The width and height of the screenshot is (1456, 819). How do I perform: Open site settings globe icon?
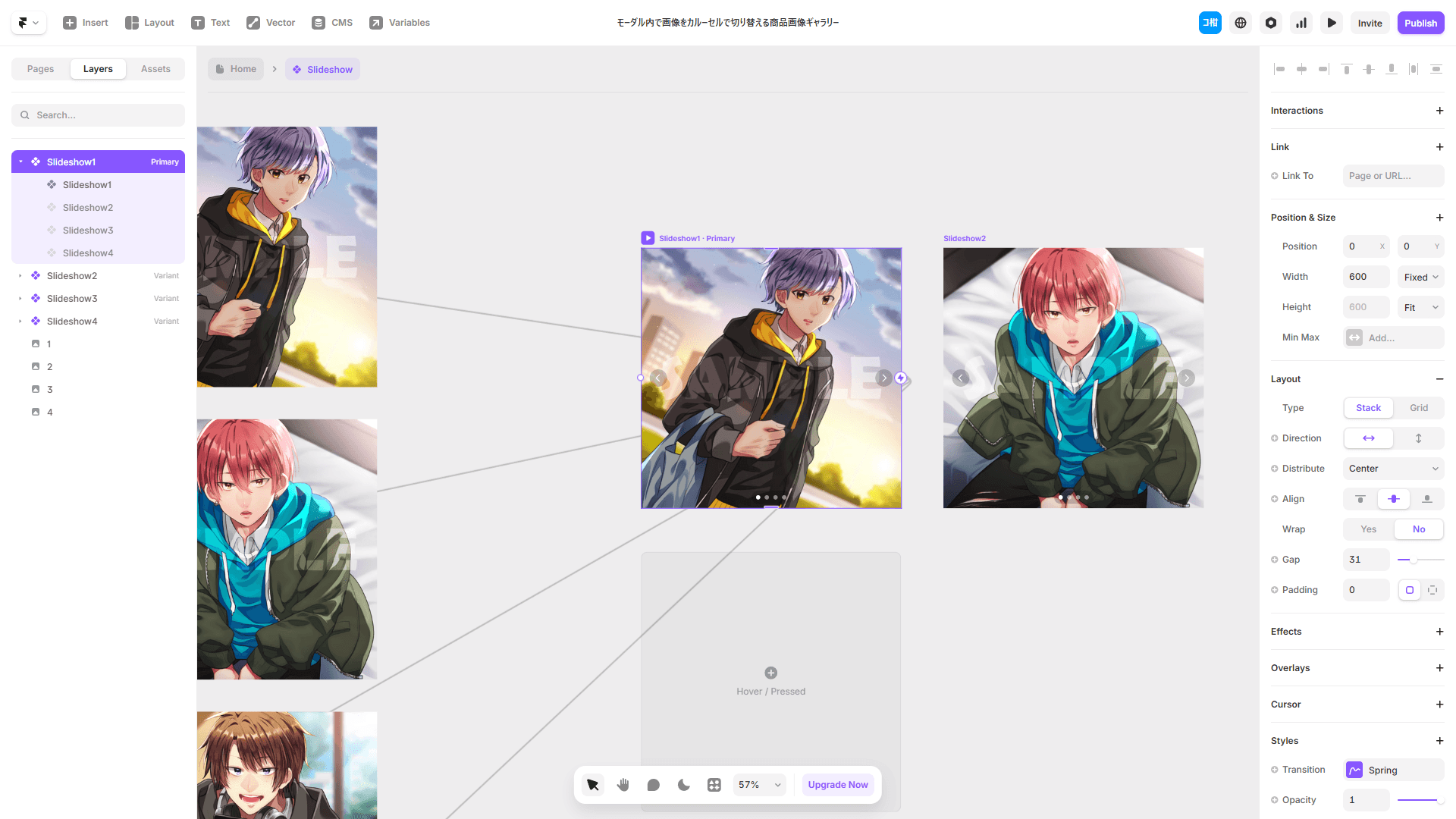point(1241,23)
